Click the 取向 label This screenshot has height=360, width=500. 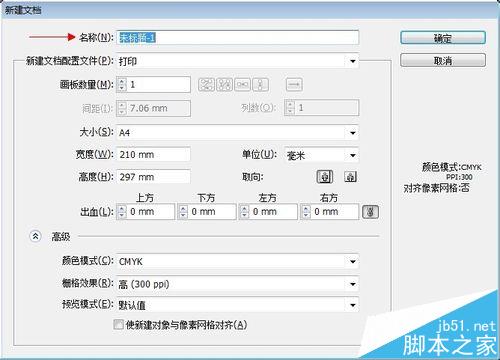253,177
